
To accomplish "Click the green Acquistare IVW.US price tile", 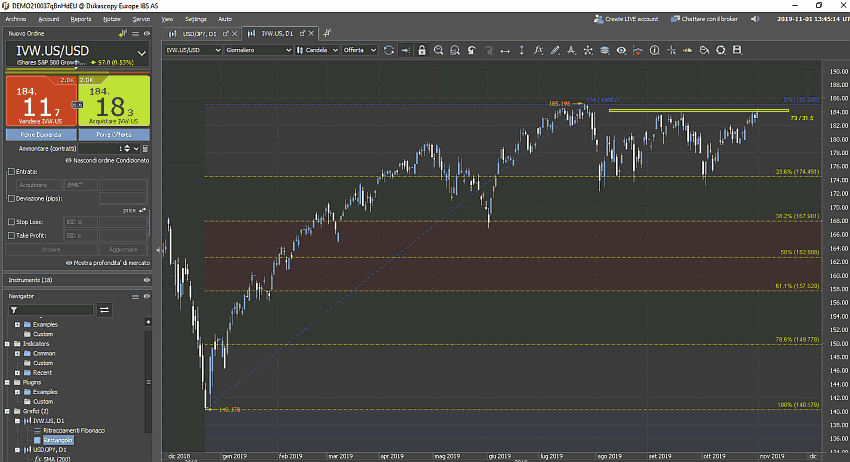I will coord(114,100).
